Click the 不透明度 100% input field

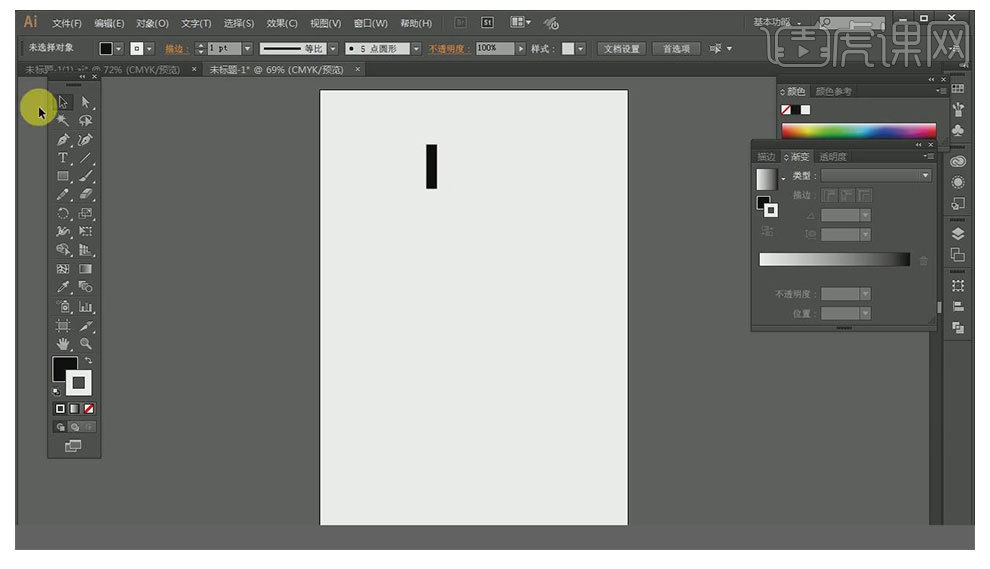point(494,48)
